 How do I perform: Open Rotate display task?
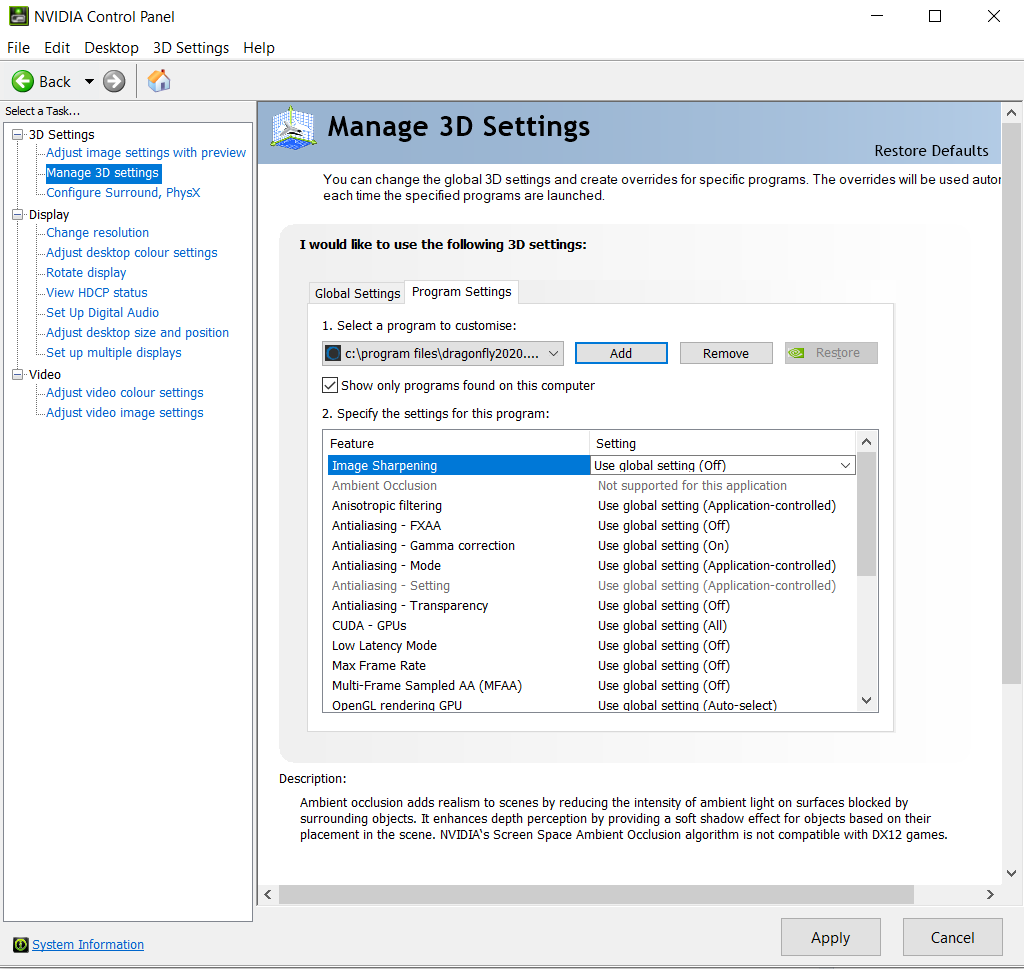[86, 273]
